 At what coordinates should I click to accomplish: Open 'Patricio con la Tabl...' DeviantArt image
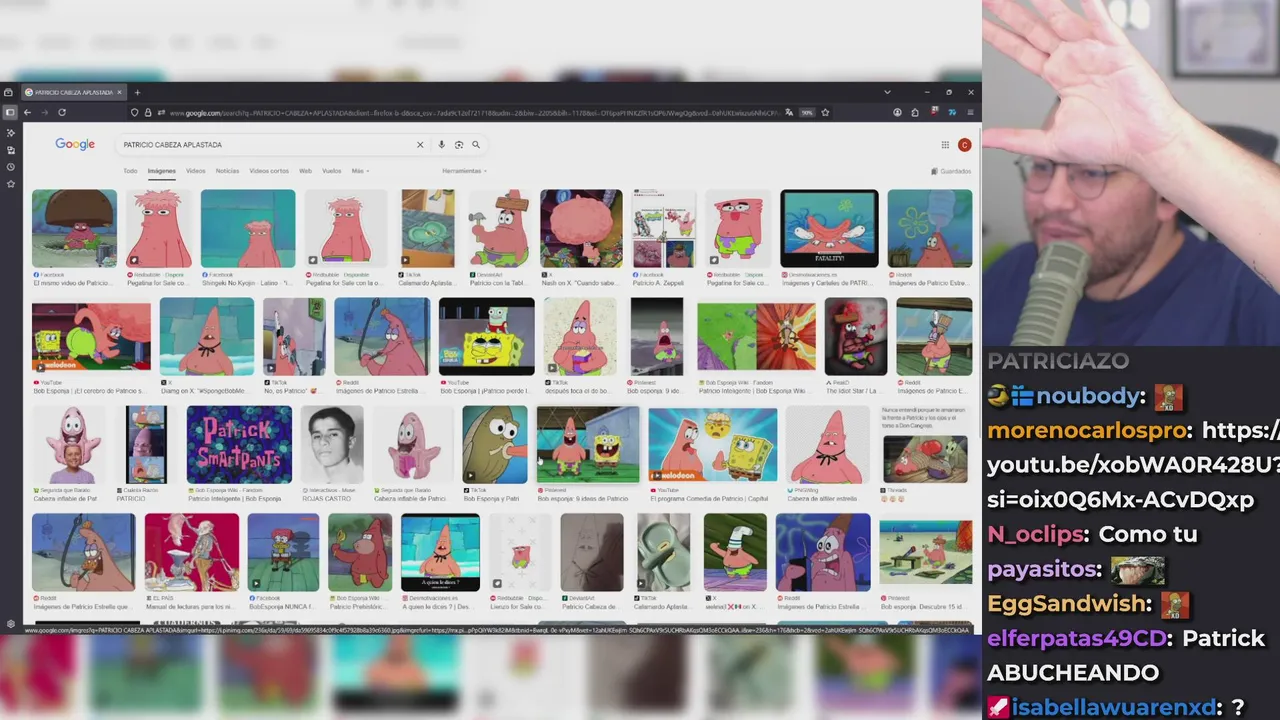pyautogui.click(x=498, y=229)
